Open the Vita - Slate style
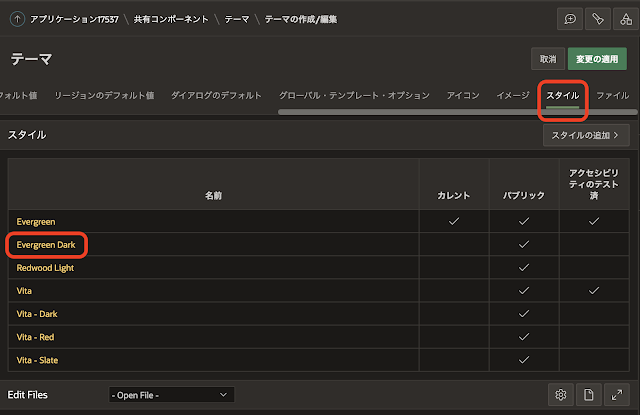 tap(37, 360)
